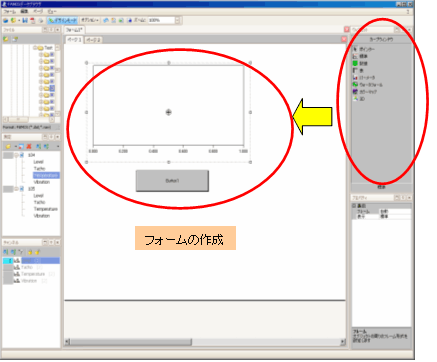This screenshot has height=362, width=437.
Task: Click the red delete icon in measurement panel
Action: pyautogui.click(x=29, y=146)
